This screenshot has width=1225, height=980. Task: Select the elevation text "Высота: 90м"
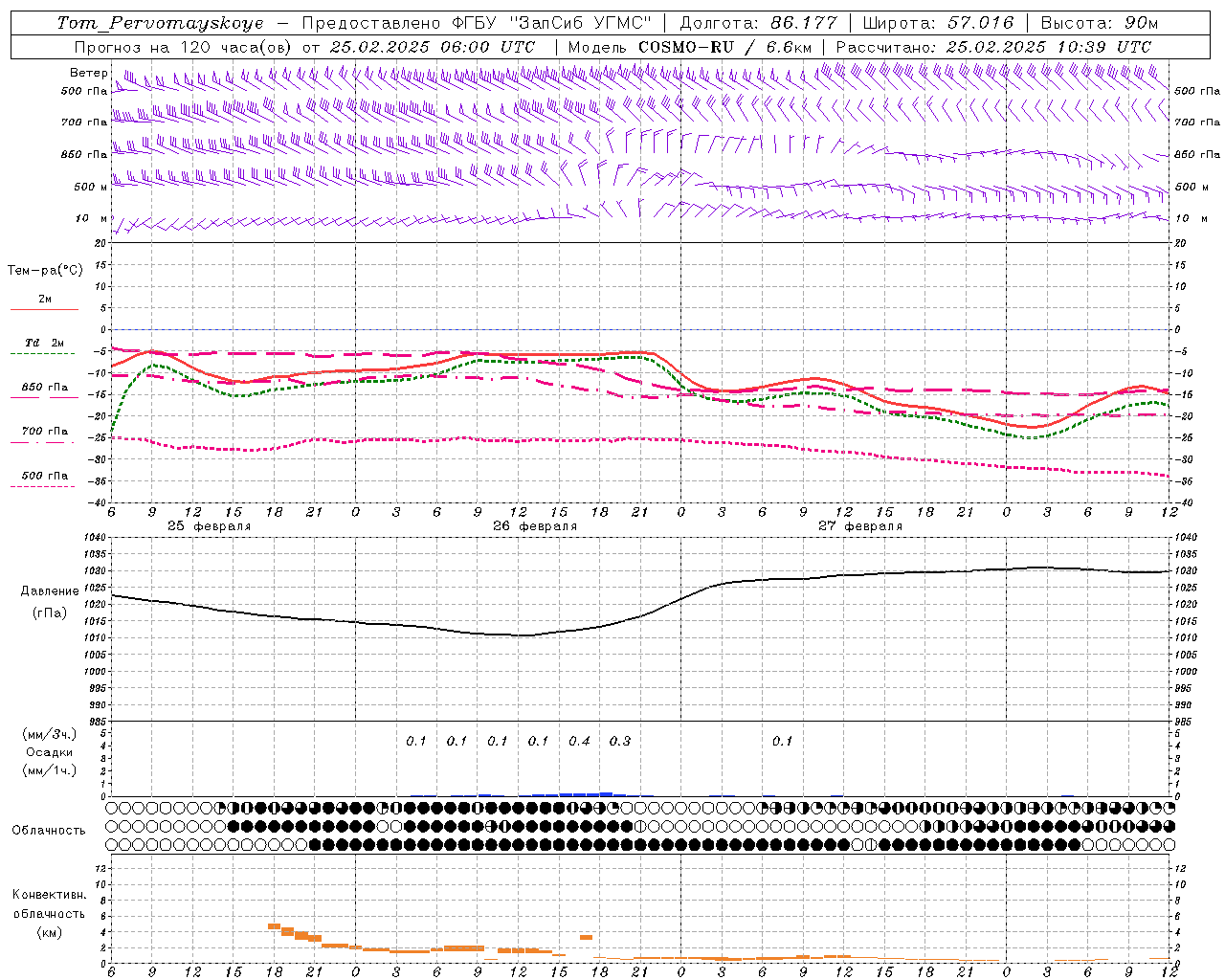[x=1100, y=23]
